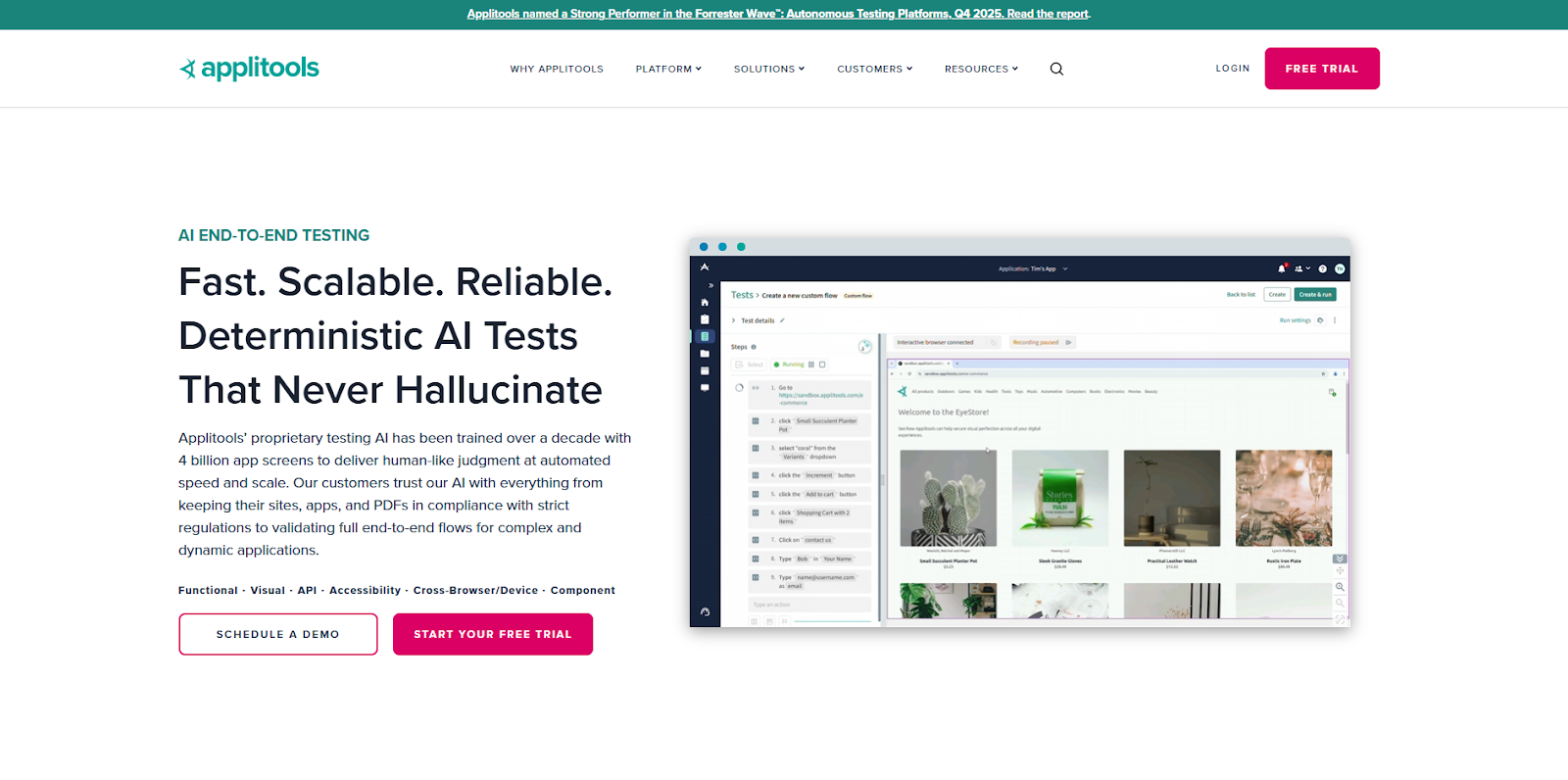
Task: Click the Select button under Steps
Action: [750, 365]
